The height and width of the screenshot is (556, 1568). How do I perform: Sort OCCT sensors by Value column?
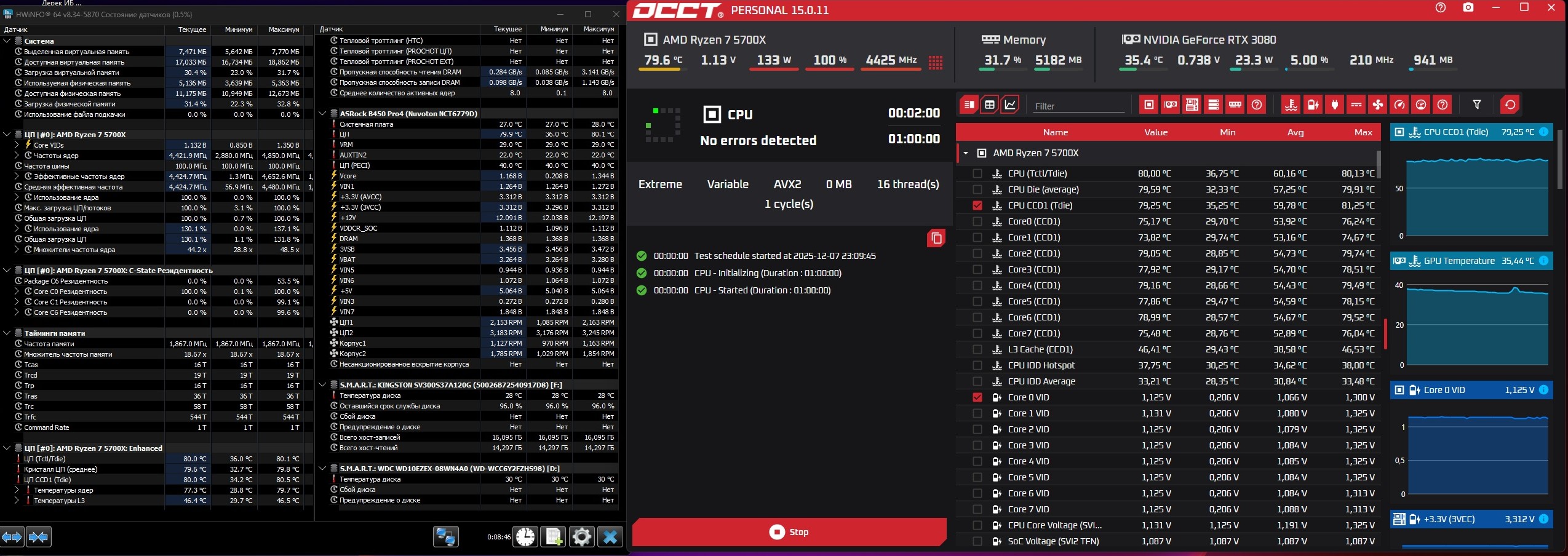1156,132
